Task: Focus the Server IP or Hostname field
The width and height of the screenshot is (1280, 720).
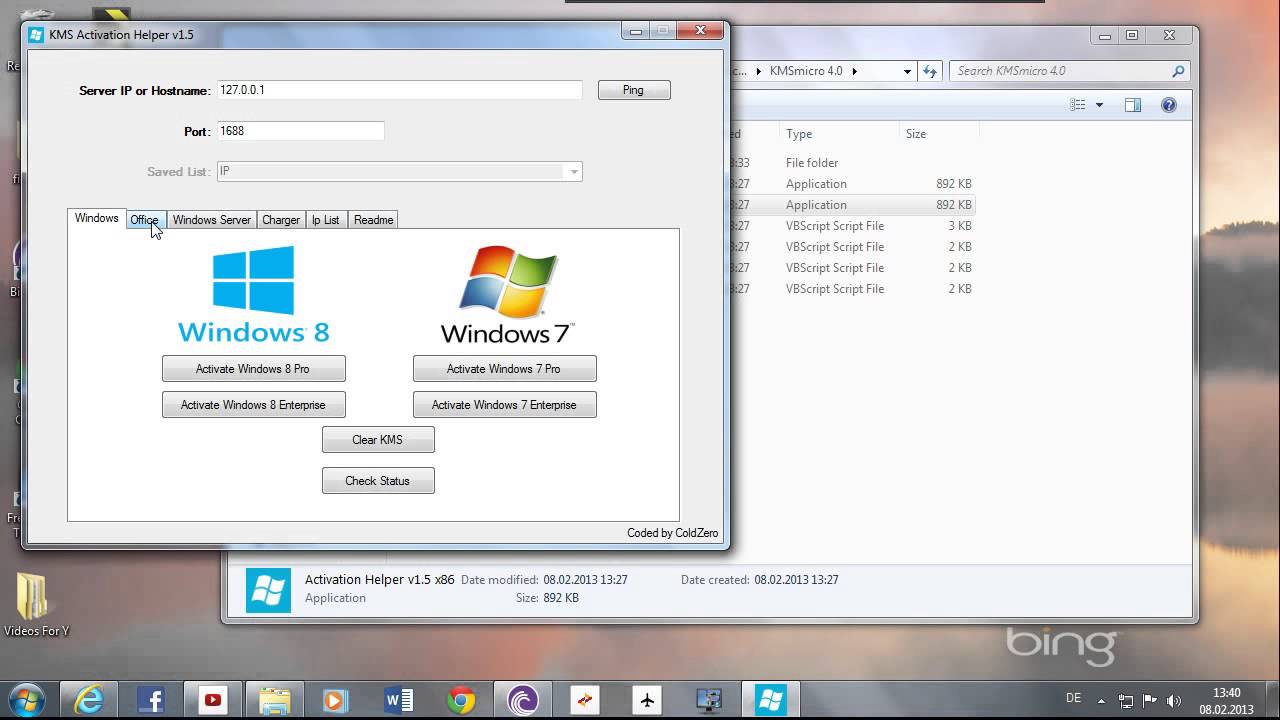Action: [x=399, y=90]
